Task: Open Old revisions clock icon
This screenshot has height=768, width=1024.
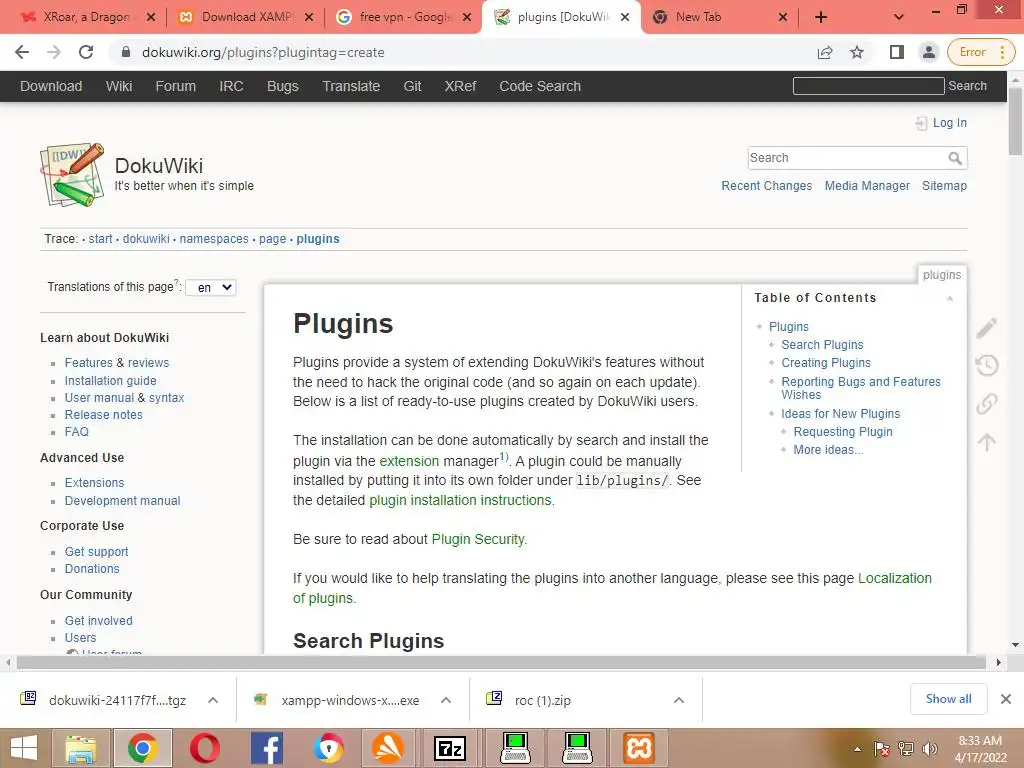Action: click(987, 365)
